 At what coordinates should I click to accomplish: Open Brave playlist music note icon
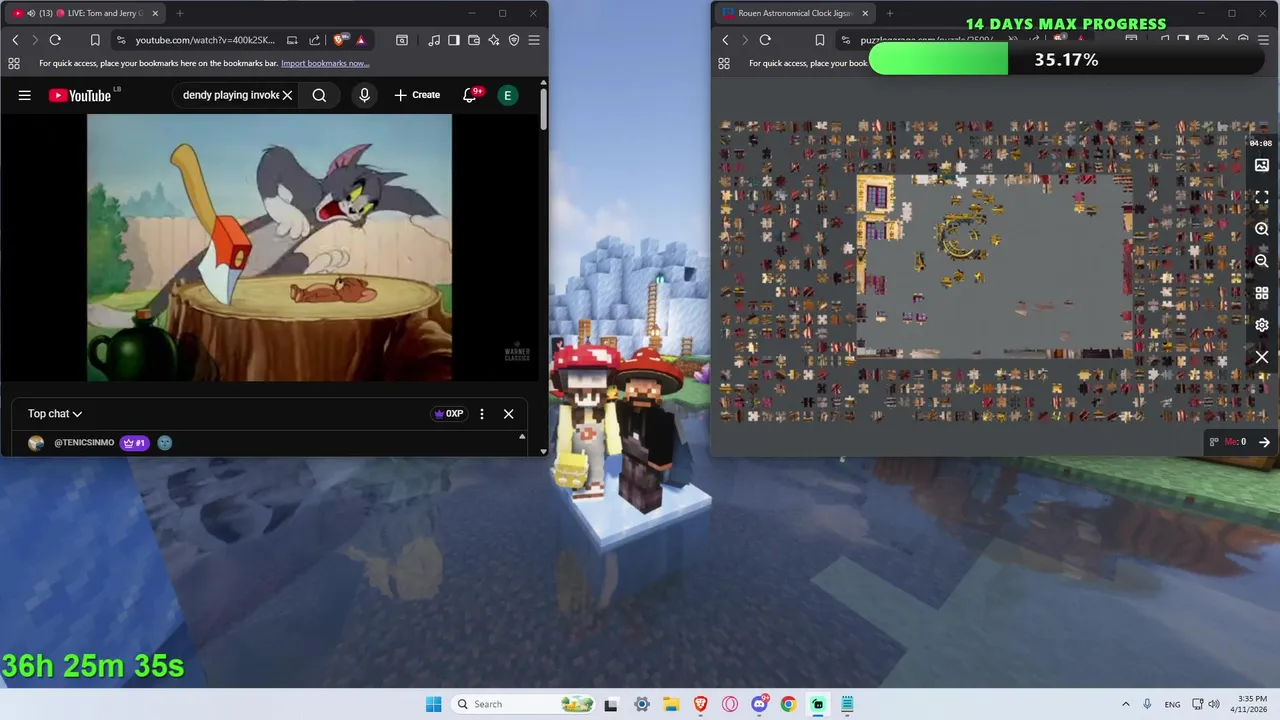click(x=434, y=40)
